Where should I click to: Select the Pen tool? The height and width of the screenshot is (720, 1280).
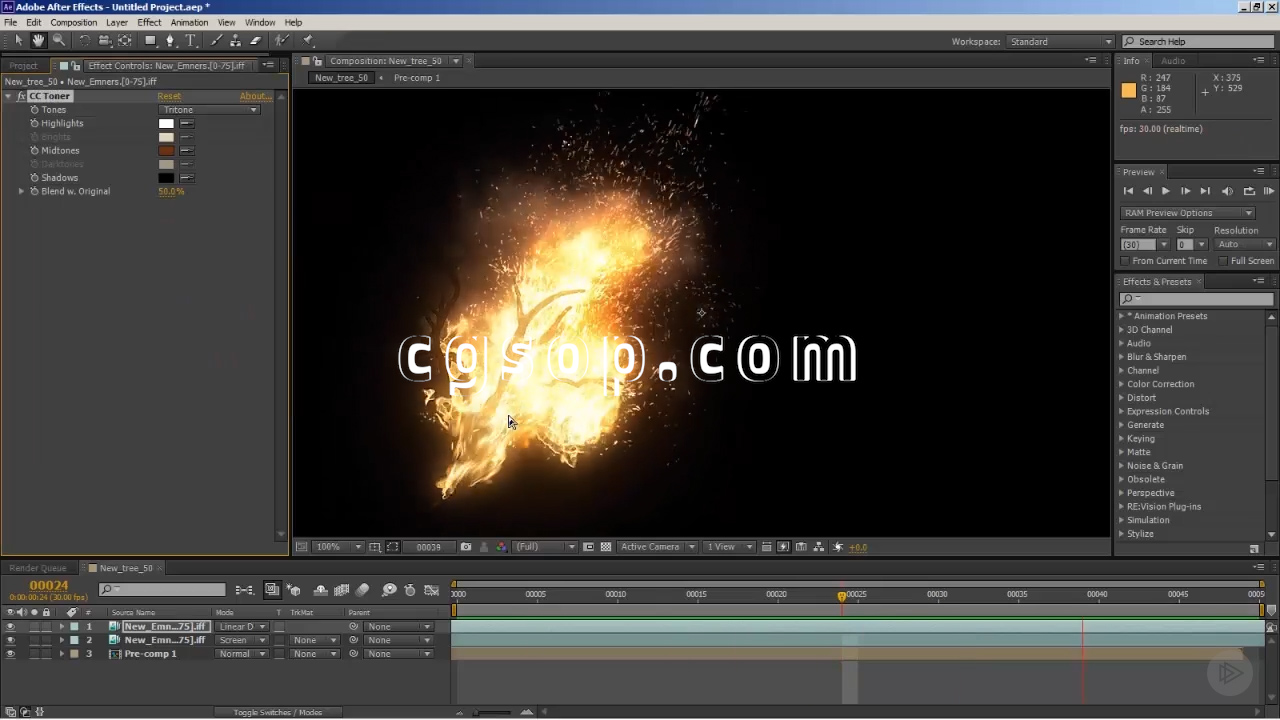click(170, 41)
